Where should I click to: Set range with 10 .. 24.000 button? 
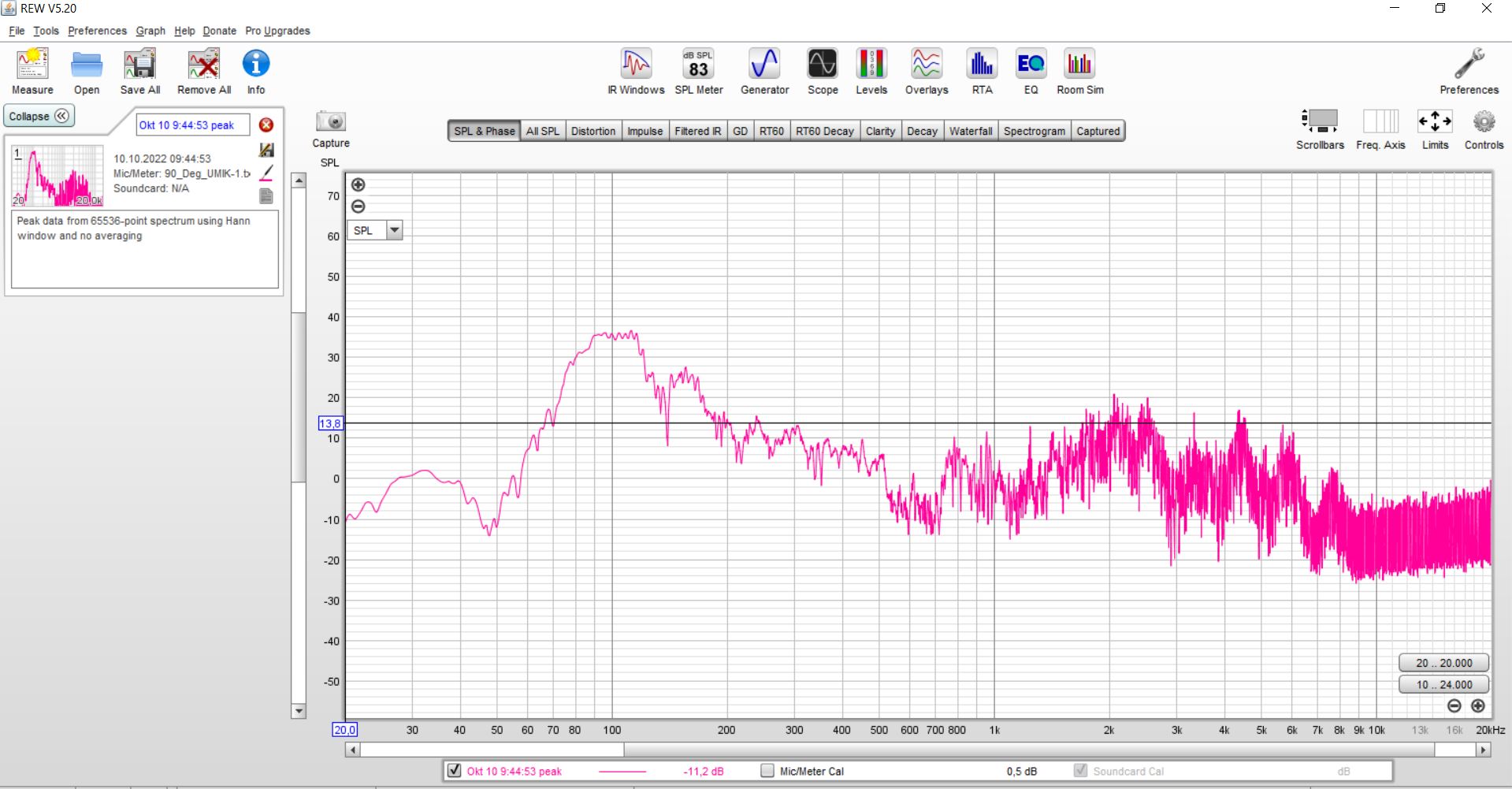coord(1443,684)
